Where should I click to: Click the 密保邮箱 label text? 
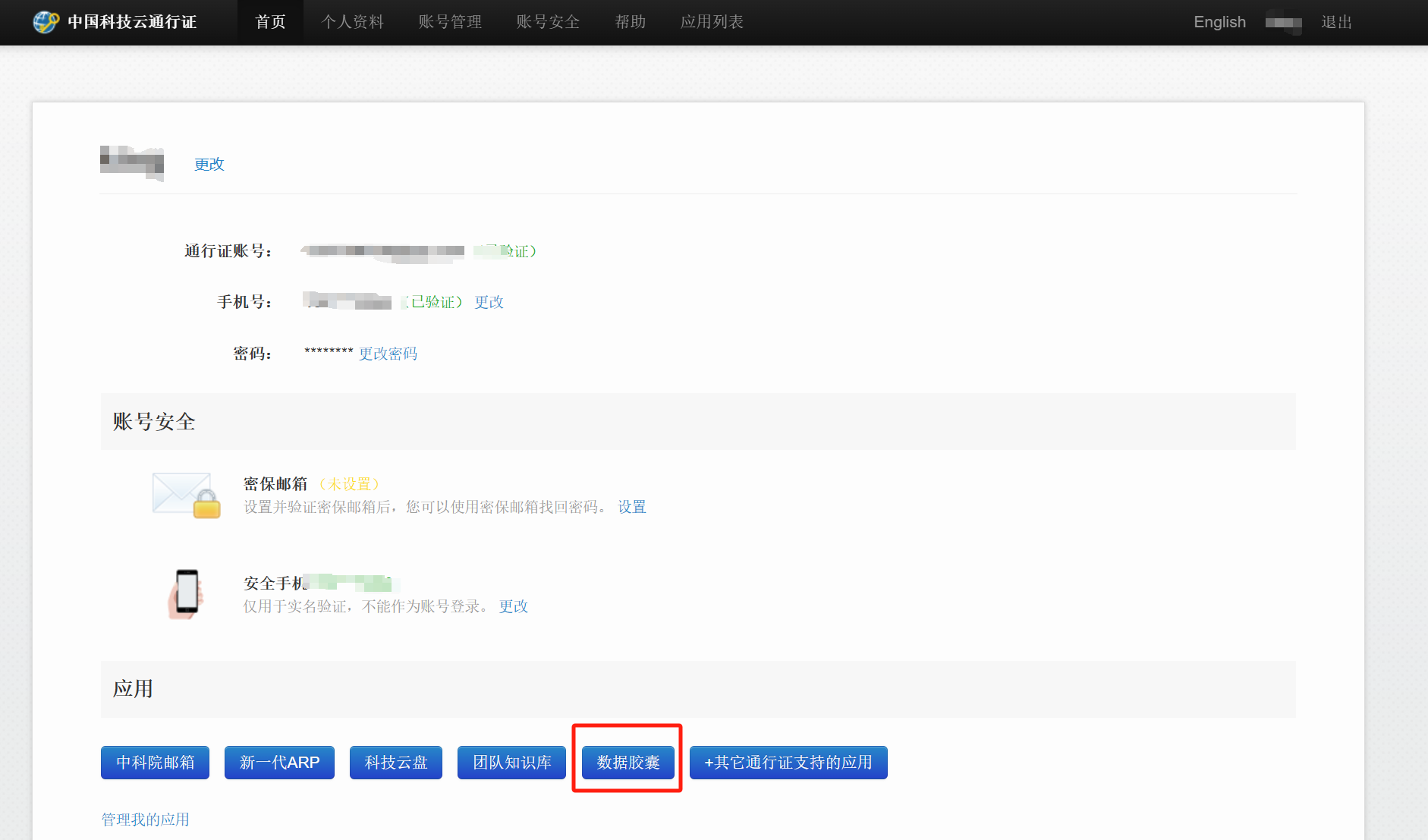tap(275, 484)
